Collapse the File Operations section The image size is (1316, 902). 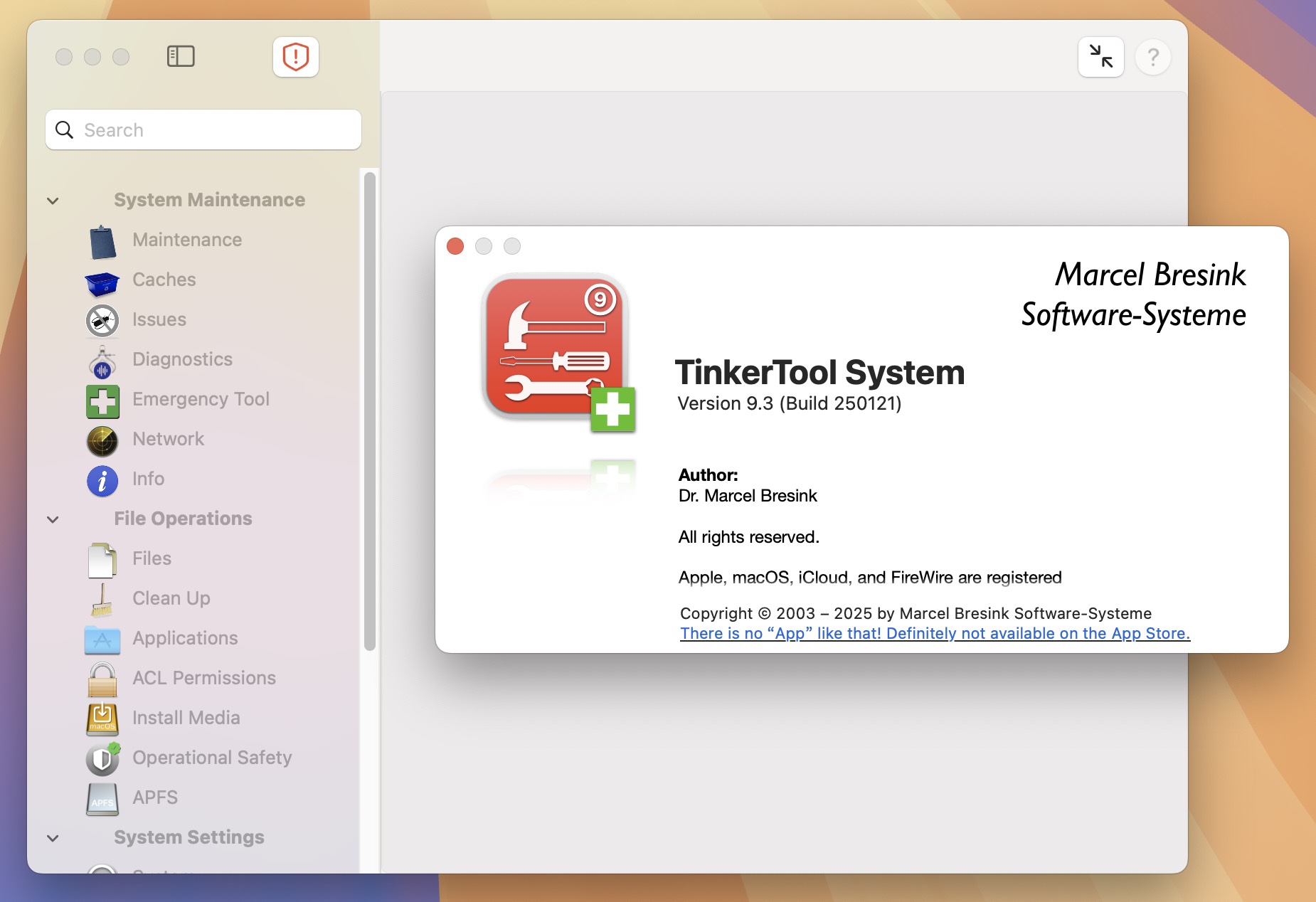[53, 519]
